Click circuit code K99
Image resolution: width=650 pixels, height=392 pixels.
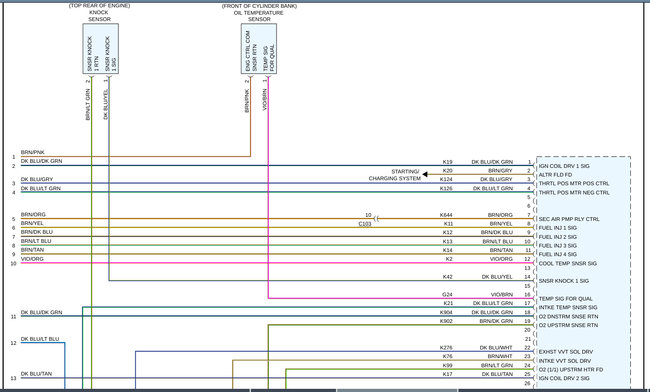(447, 365)
